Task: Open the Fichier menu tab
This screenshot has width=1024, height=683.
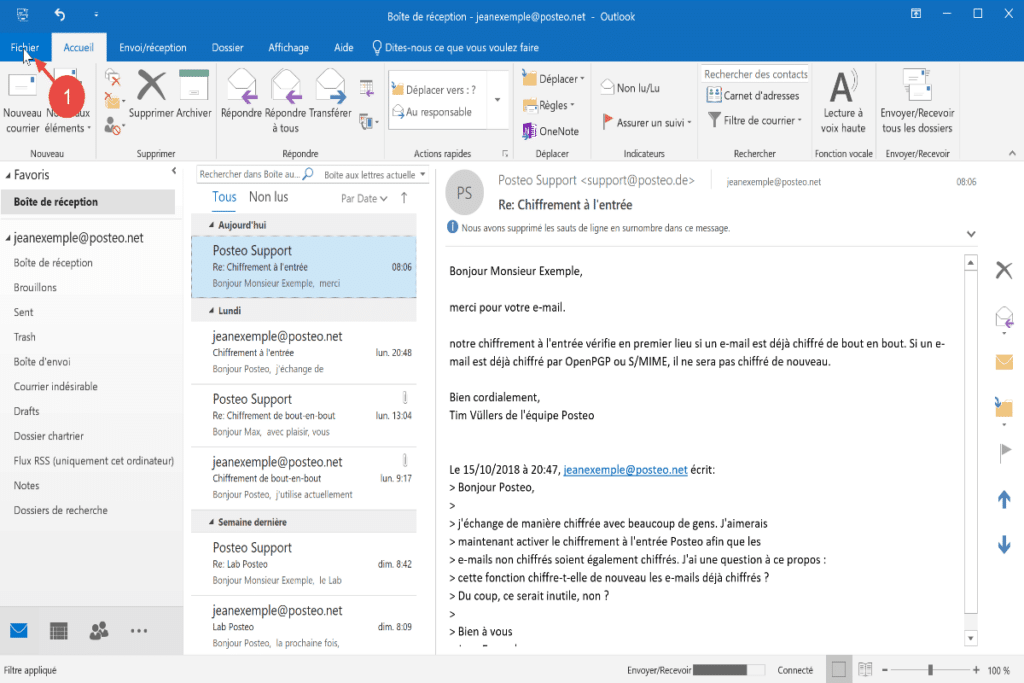Action: coord(25,47)
